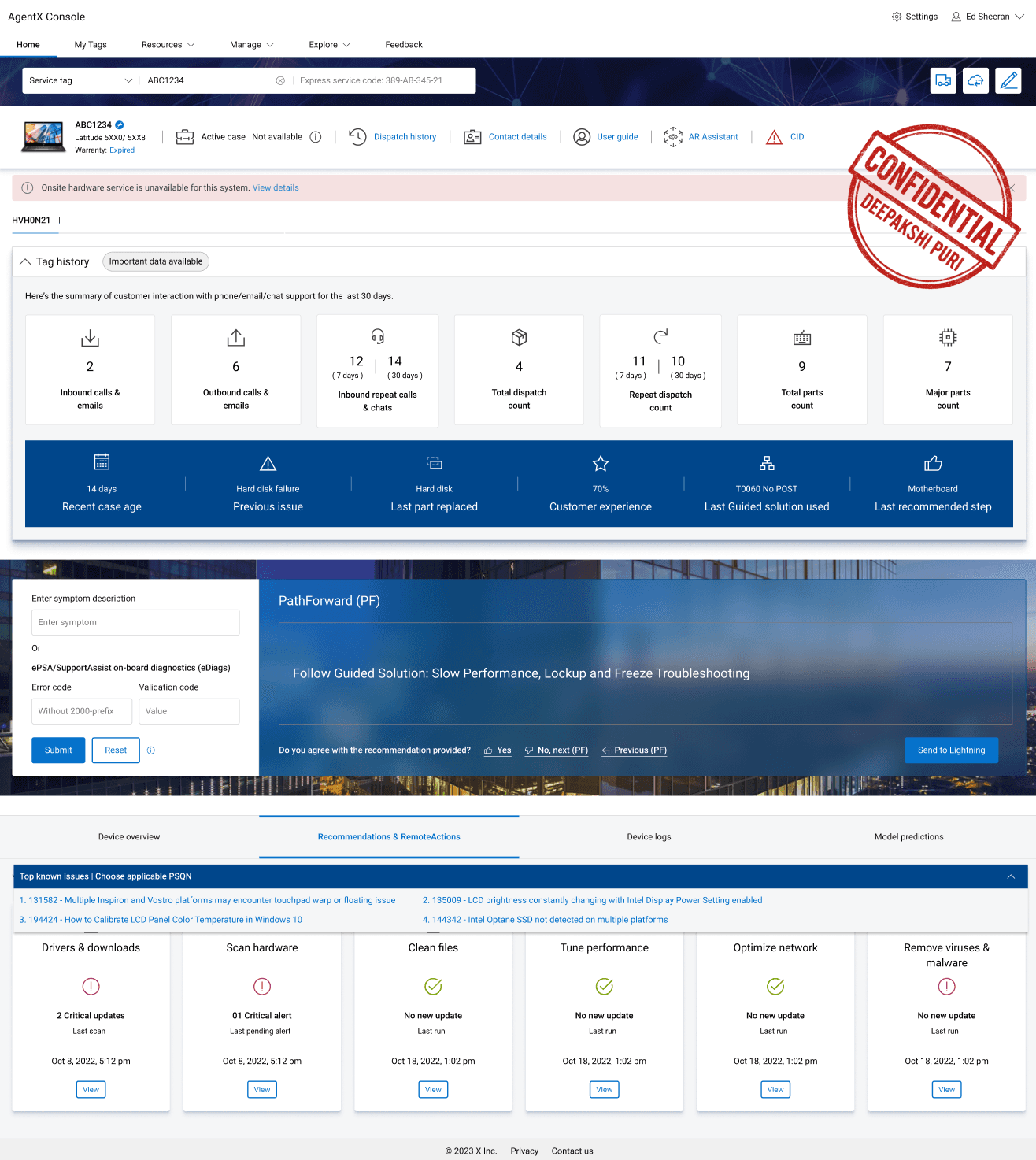Click the cloud sync icon in banner
The height and width of the screenshot is (1160, 1036).
(975, 80)
